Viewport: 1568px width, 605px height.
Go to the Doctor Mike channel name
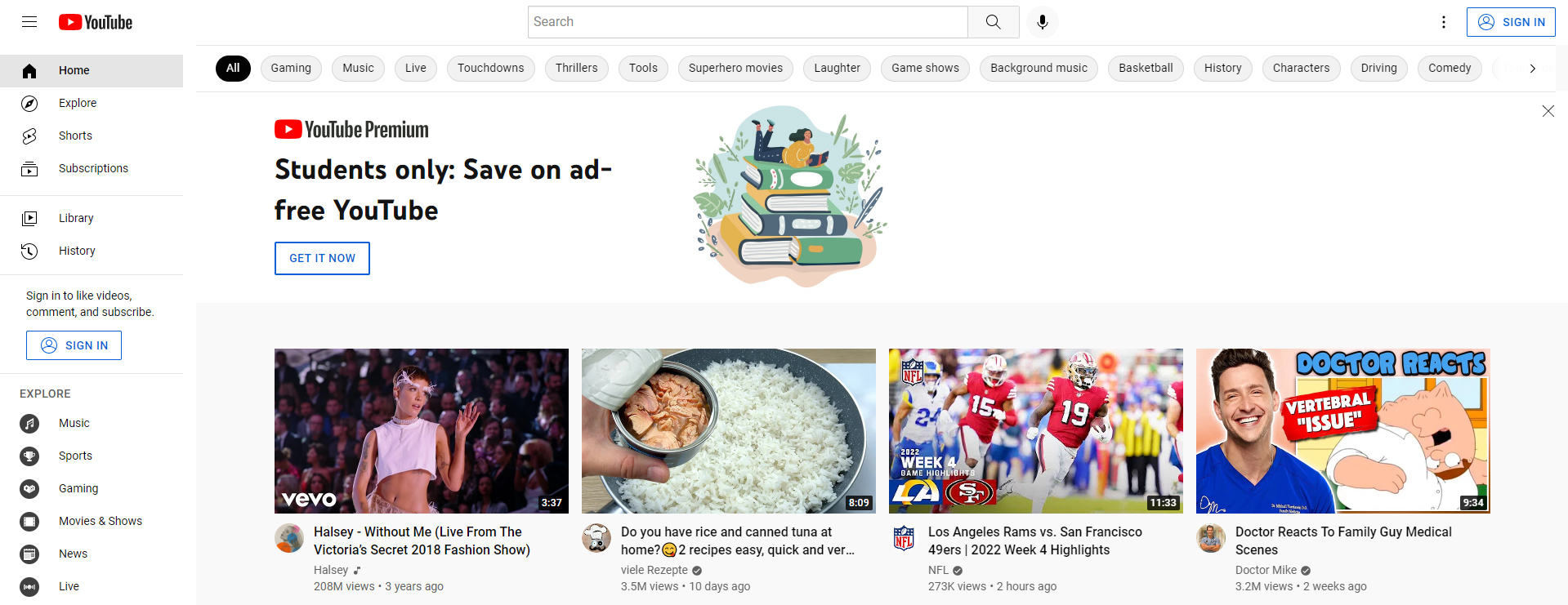[x=1266, y=570]
